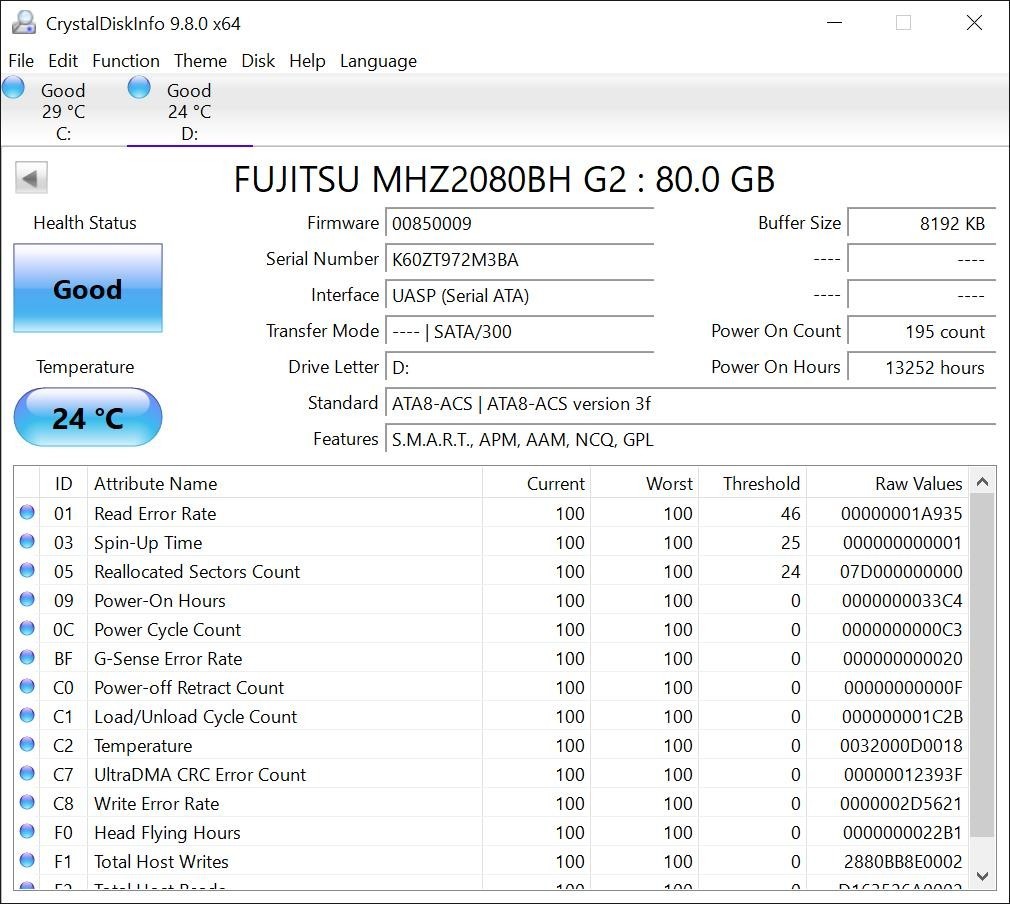Open the File menu
Viewport: 1010px width, 904px height.
tap(21, 61)
